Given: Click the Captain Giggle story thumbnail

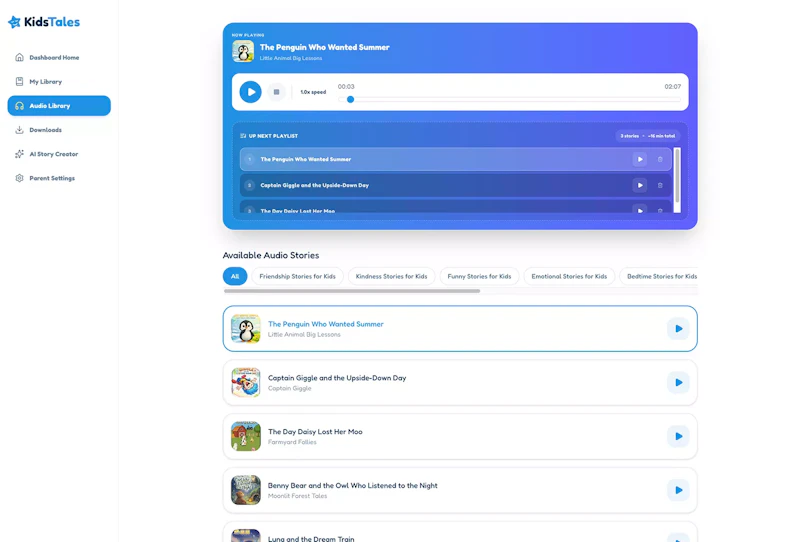Looking at the screenshot, I should 245,382.
